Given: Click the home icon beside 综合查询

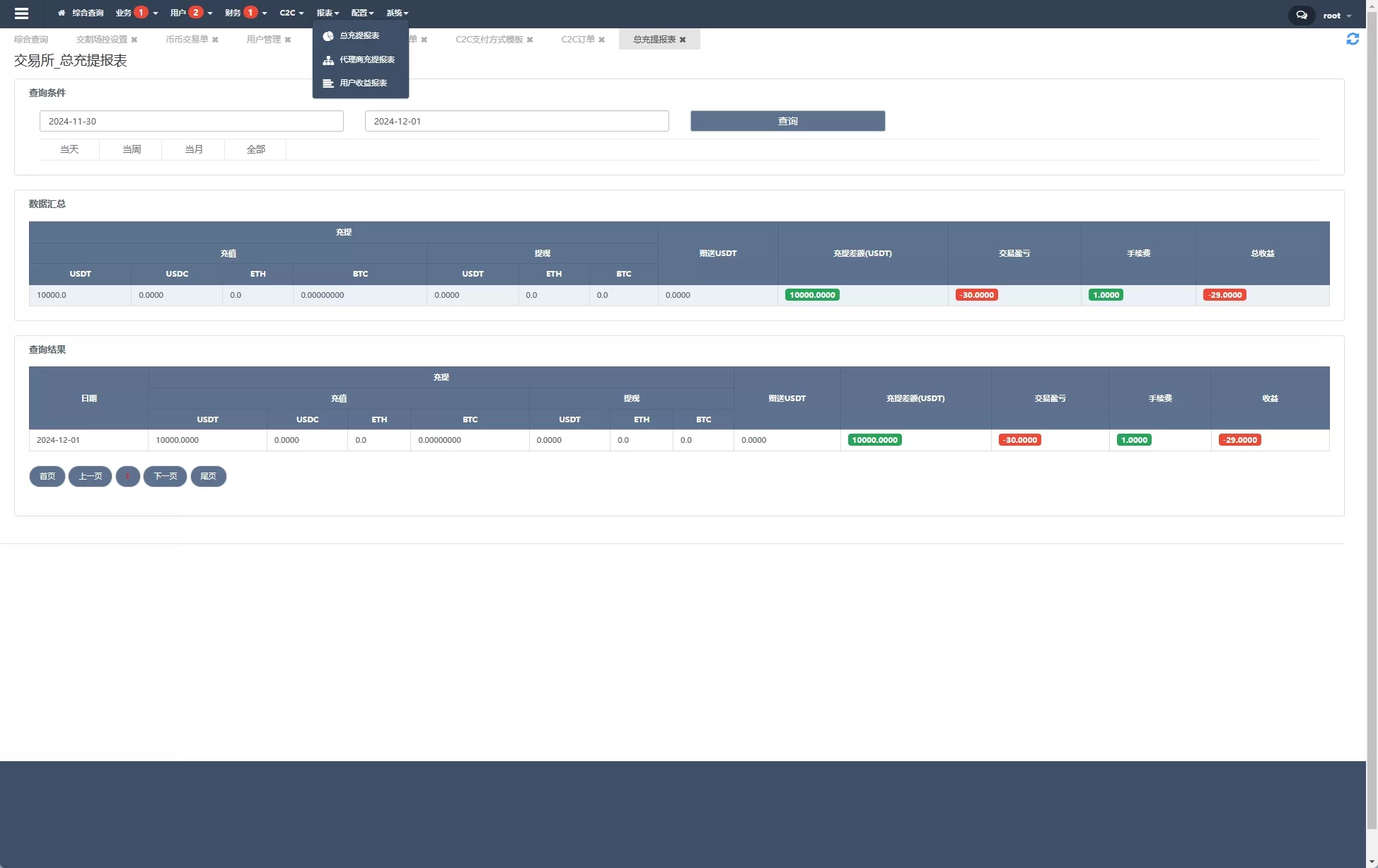Looking at the screenshot, I should coord(62,13).
